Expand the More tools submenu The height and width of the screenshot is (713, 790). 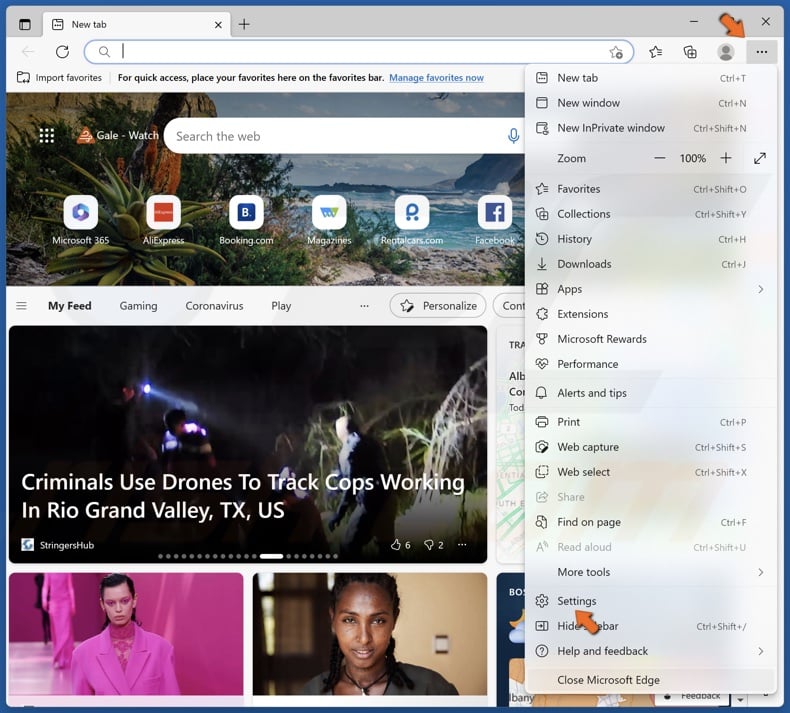[650, 572]
